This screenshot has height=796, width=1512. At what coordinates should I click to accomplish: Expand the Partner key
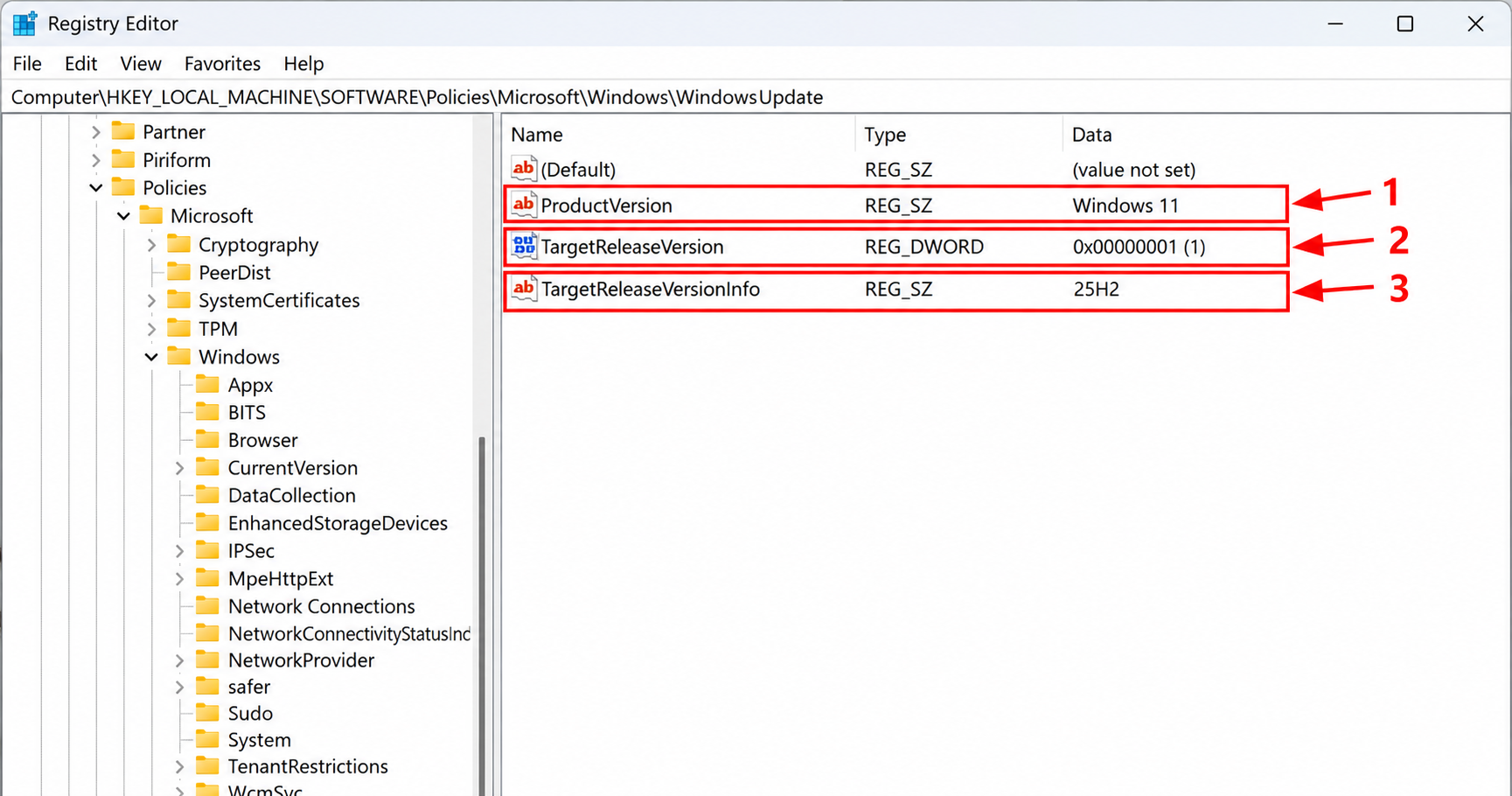(x=95, y=132)
